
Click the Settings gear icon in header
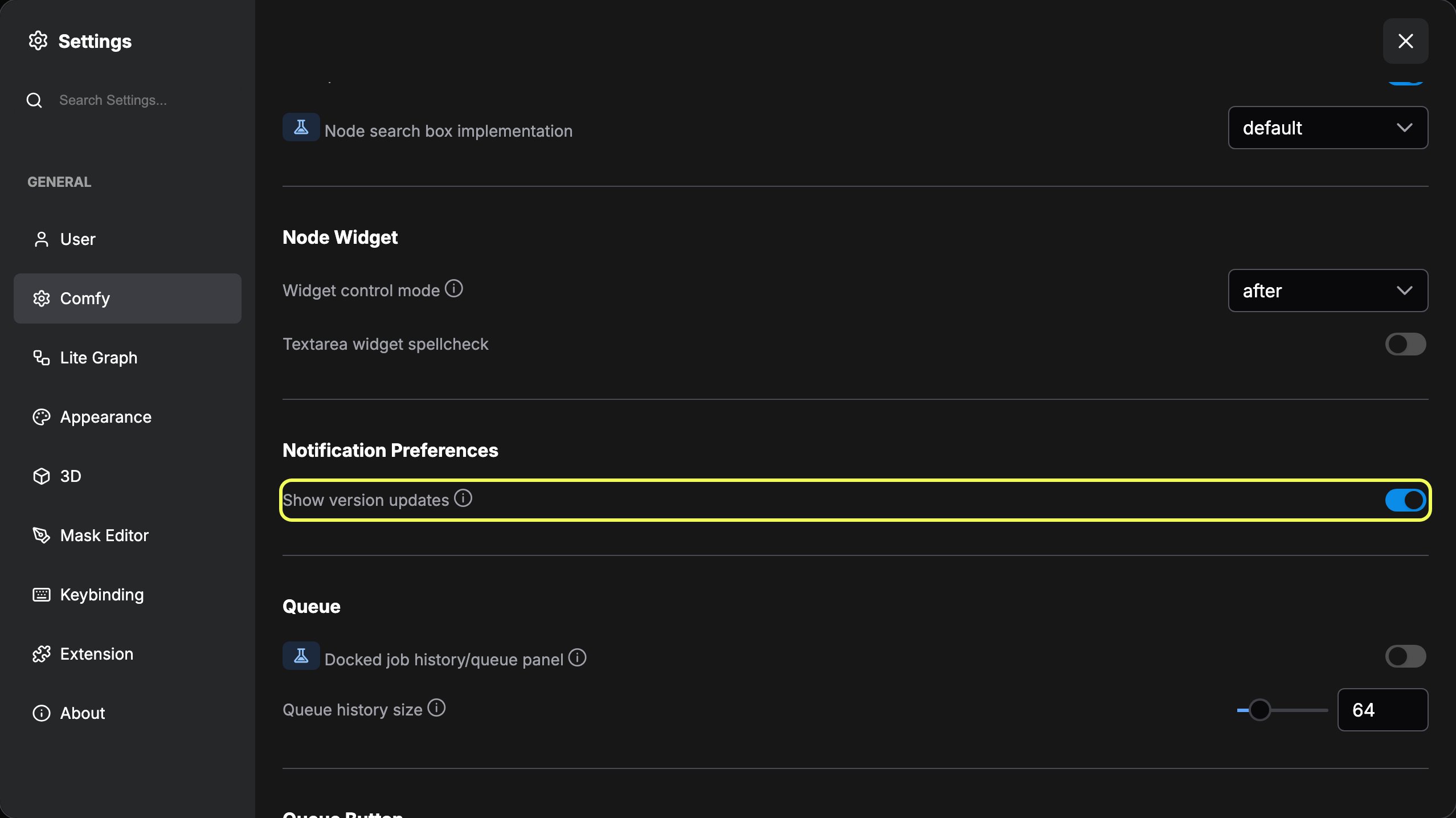38,41
